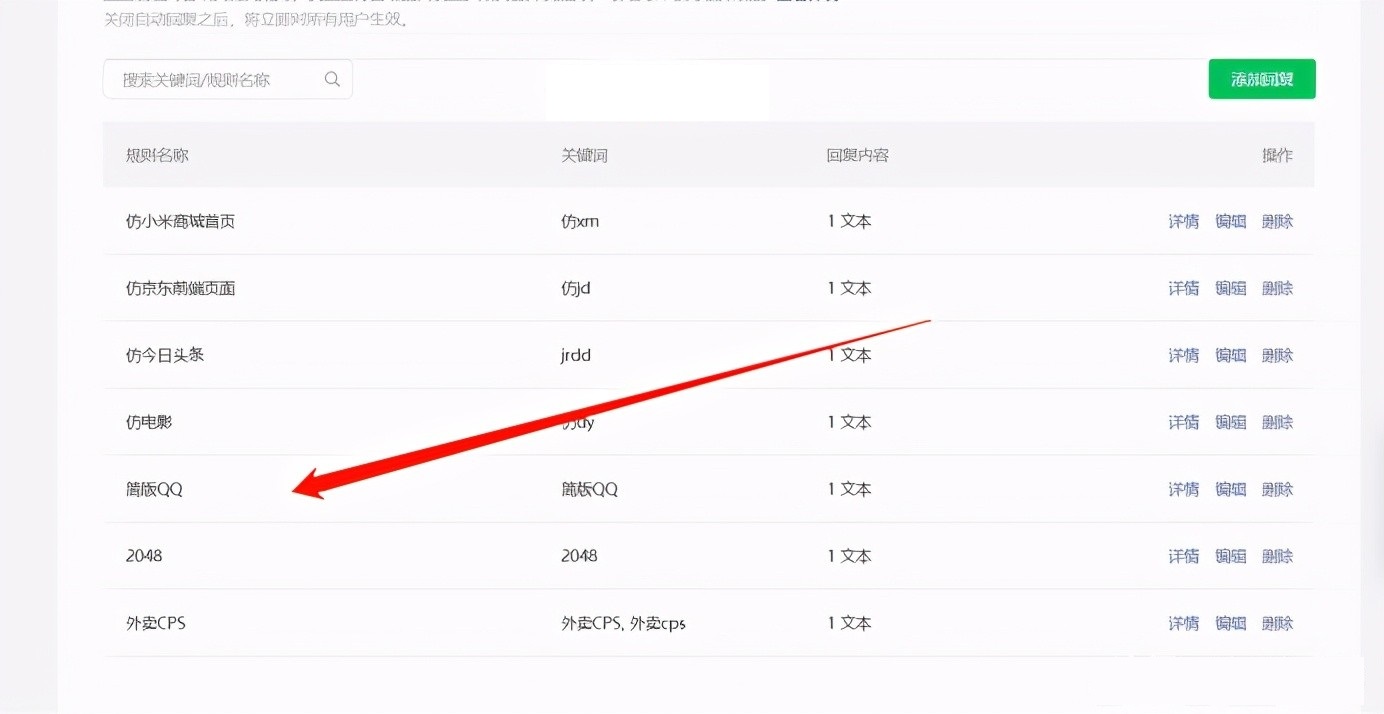Click 1 文本 in 仿京东前端页面 row
This screenshot has height=714, width=1384.
(850, 289)
